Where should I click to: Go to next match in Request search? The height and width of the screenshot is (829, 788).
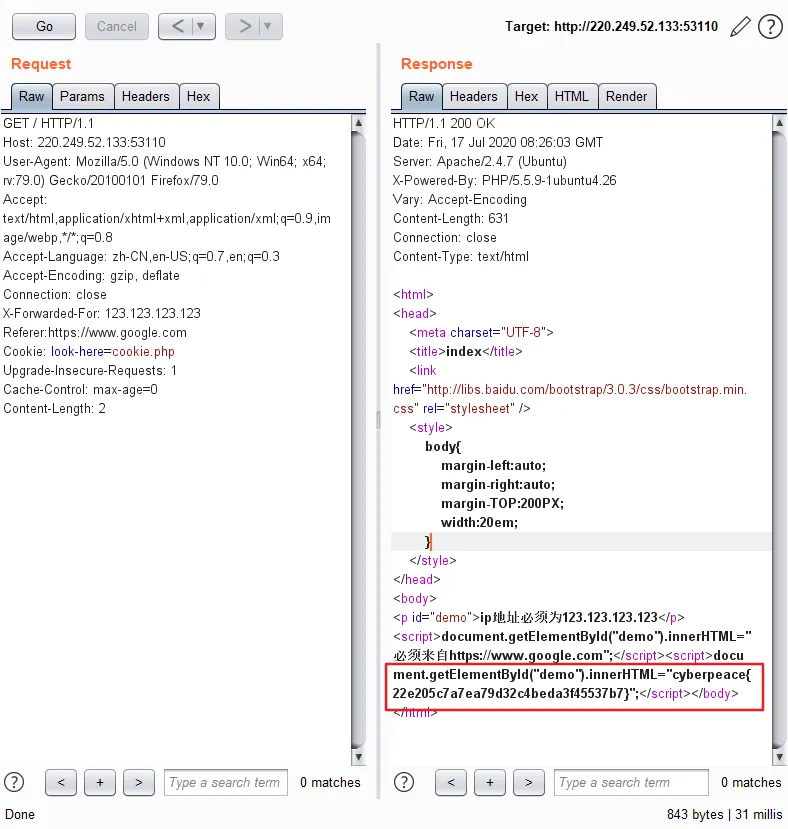139,782
